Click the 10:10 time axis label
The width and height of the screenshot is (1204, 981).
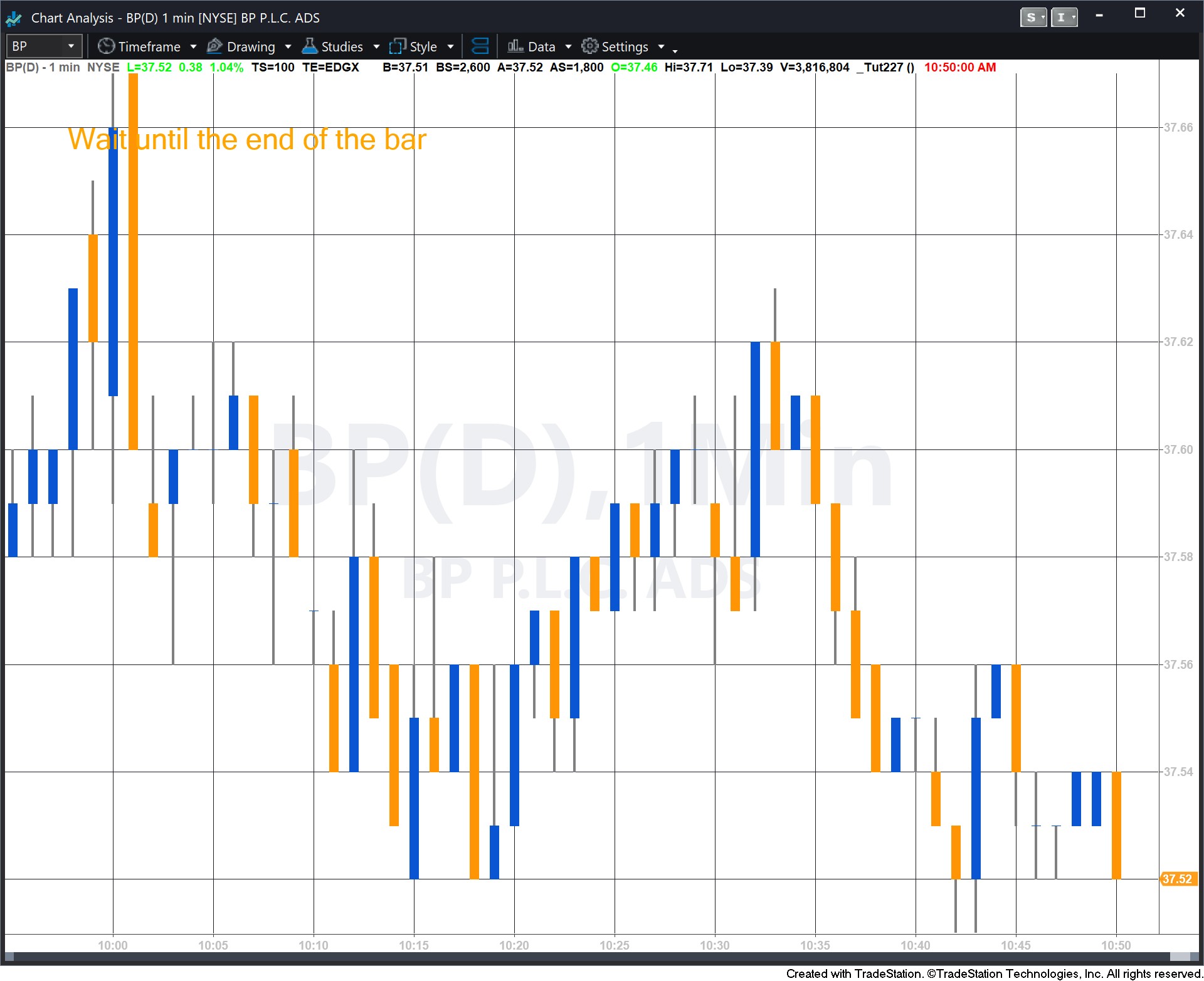(314, 945)
